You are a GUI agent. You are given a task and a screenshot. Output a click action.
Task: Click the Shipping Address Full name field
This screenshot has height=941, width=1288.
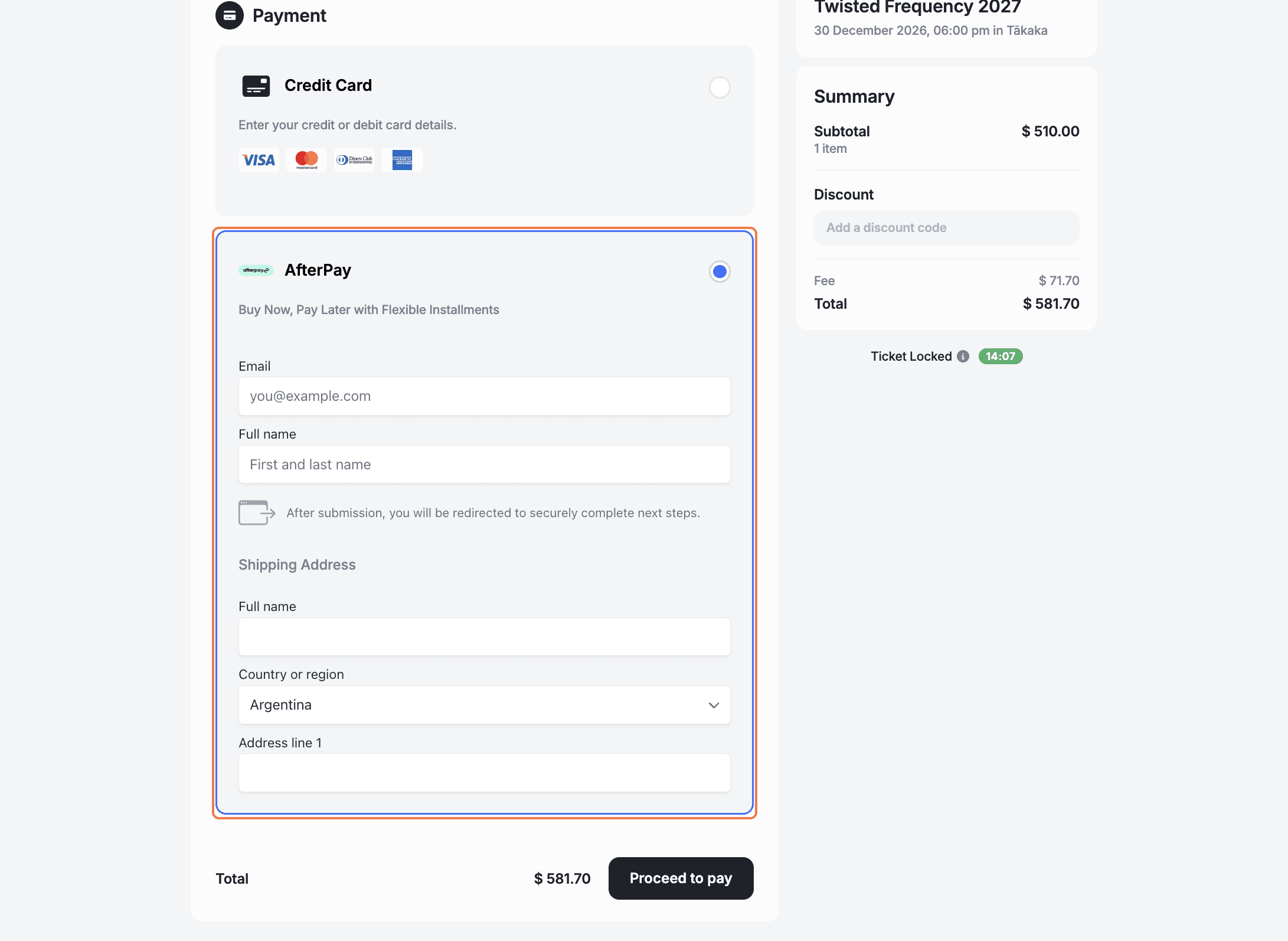click(484, 637)
